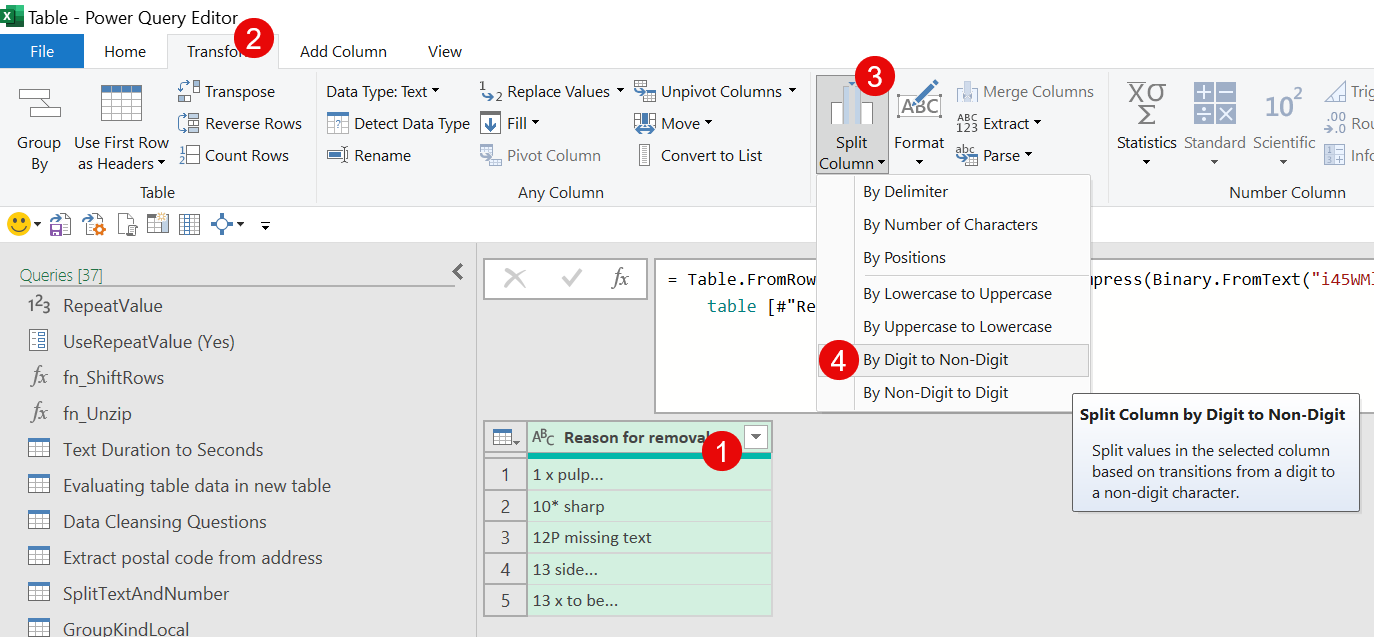Image resolution: width=1374 pixels, height=637 pixels.
Task: Click the Excel app icon in title bar
Action: 12,16
